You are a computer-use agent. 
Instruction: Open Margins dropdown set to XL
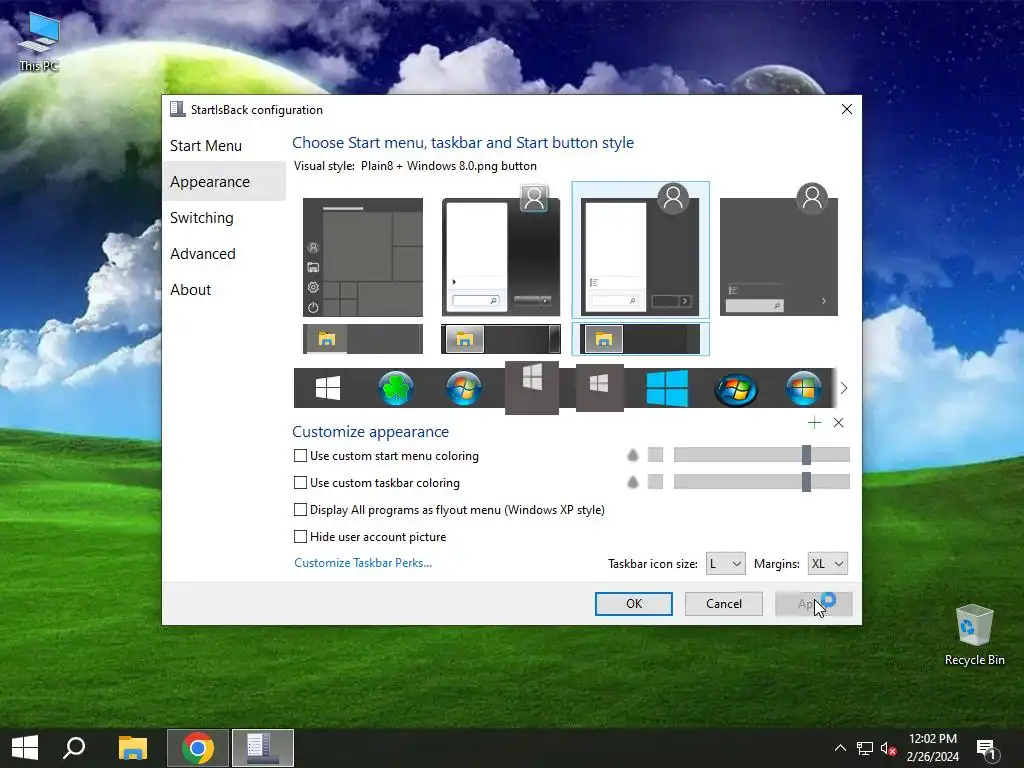click(827, 564)
